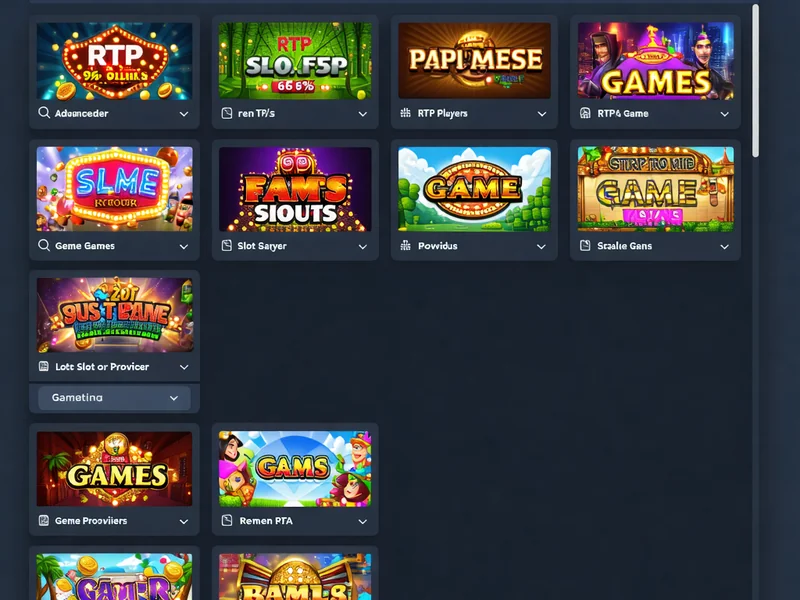Viewport: 800px width, 600px height.
Task: Click the magnifier icon beside Adanceder
Action: pyautogui.click(x=44, y=113)
